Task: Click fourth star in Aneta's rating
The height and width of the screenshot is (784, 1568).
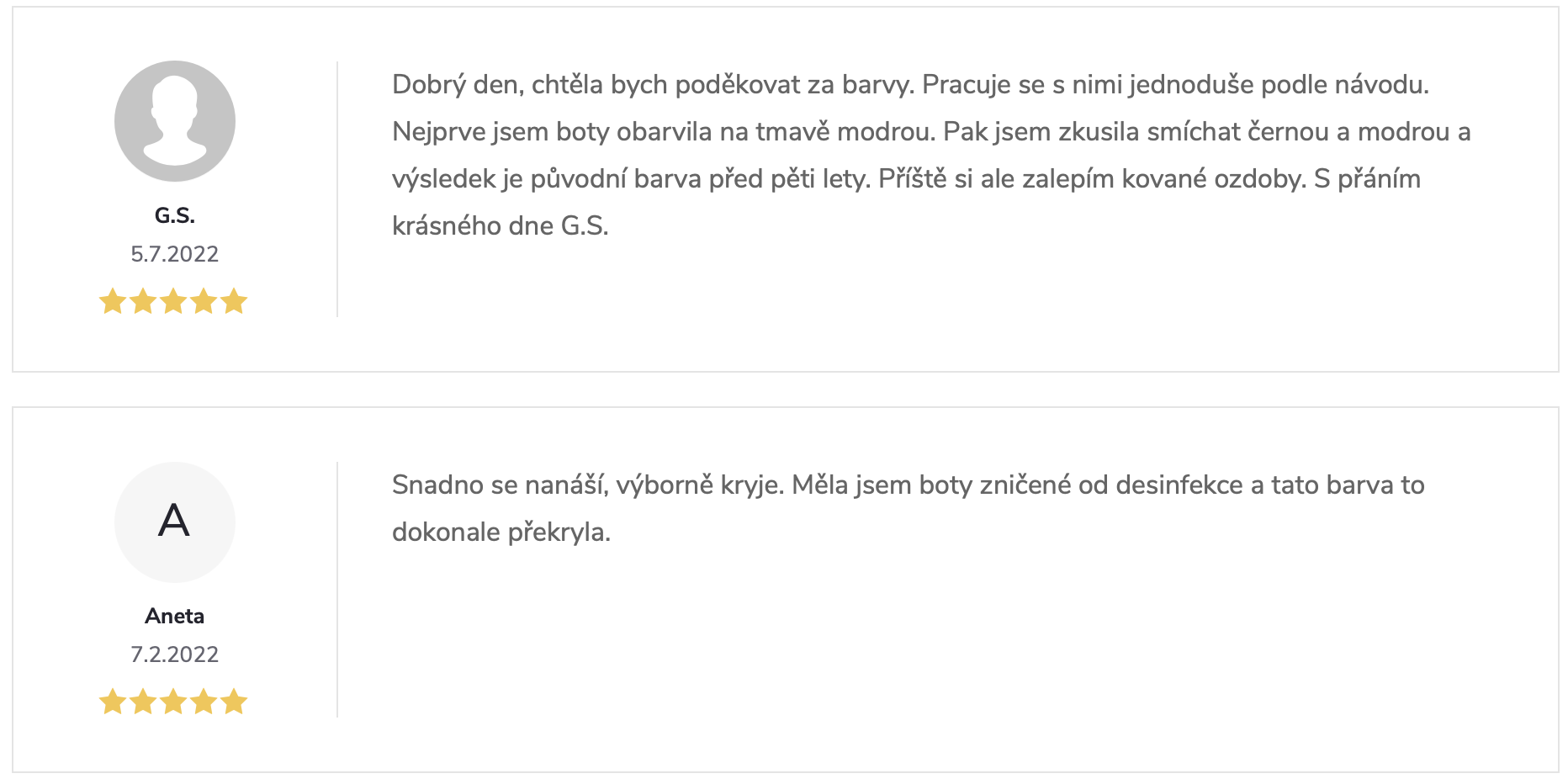Action: pyautogui.click(x=204, y=702)
